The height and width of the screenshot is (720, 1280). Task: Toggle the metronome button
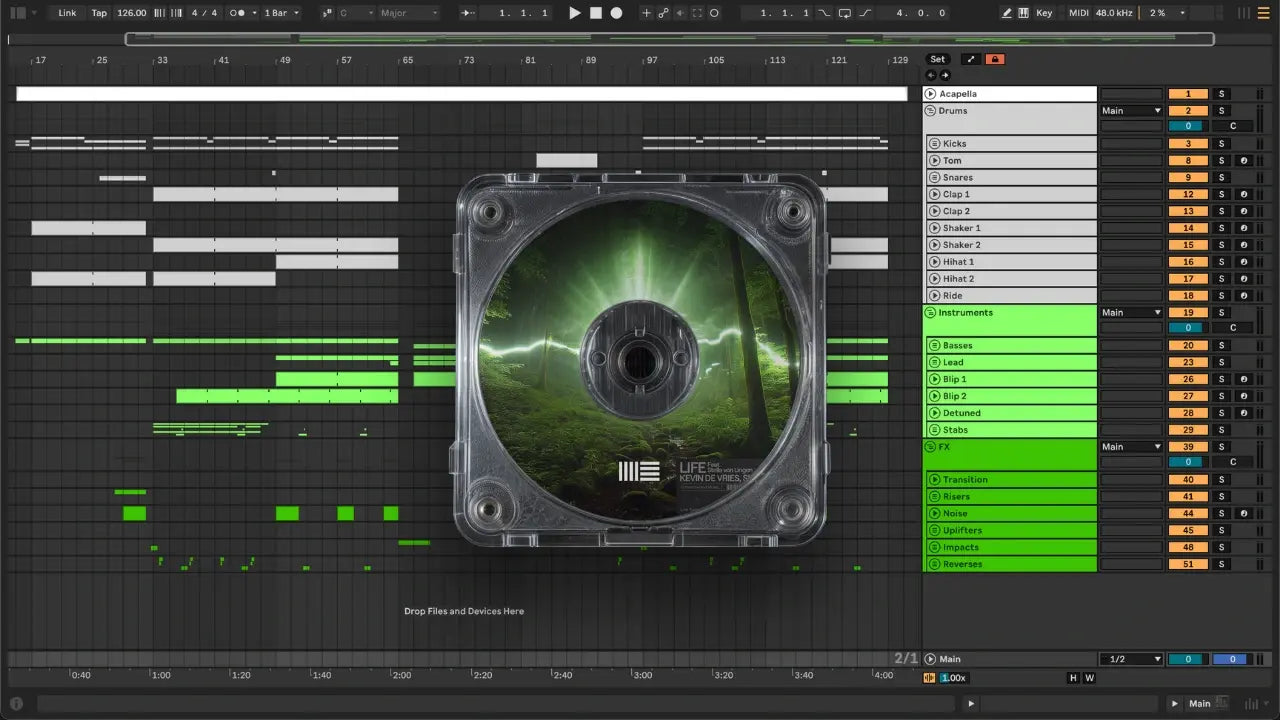click(239, 13)
